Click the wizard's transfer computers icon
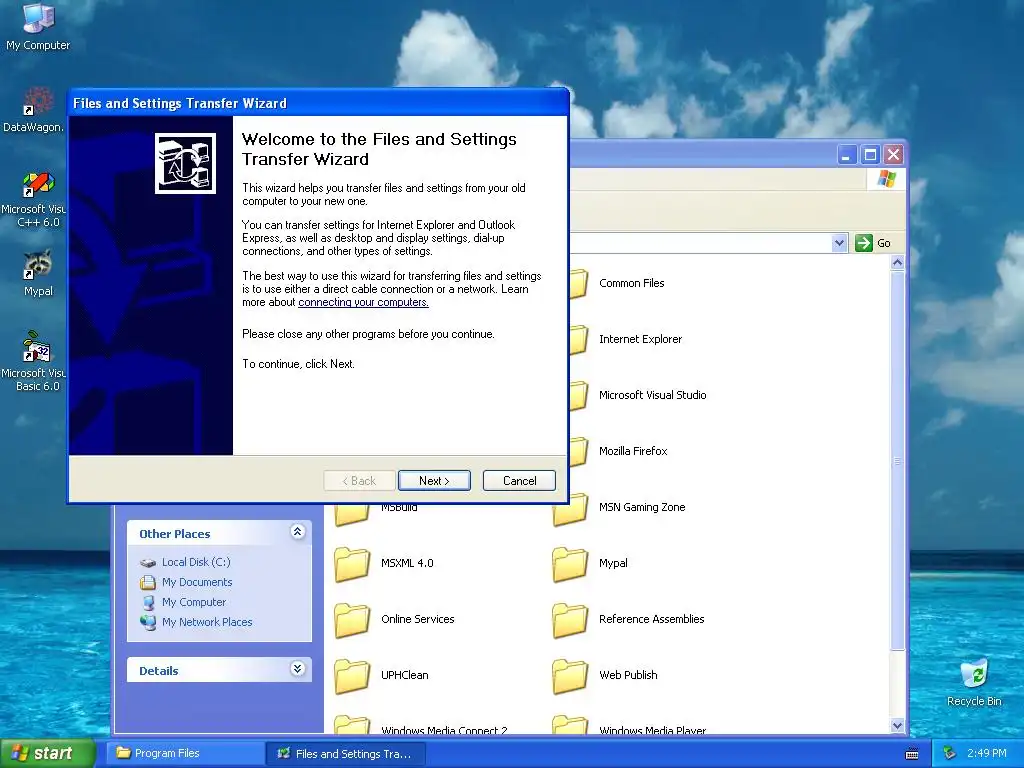 point(185,163)
